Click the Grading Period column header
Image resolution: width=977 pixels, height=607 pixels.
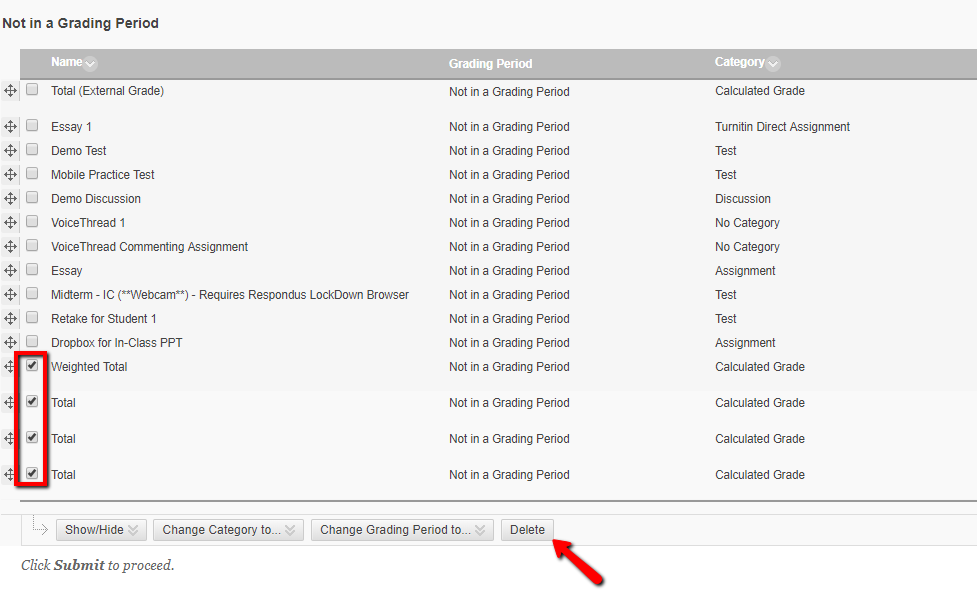(490, 64)
